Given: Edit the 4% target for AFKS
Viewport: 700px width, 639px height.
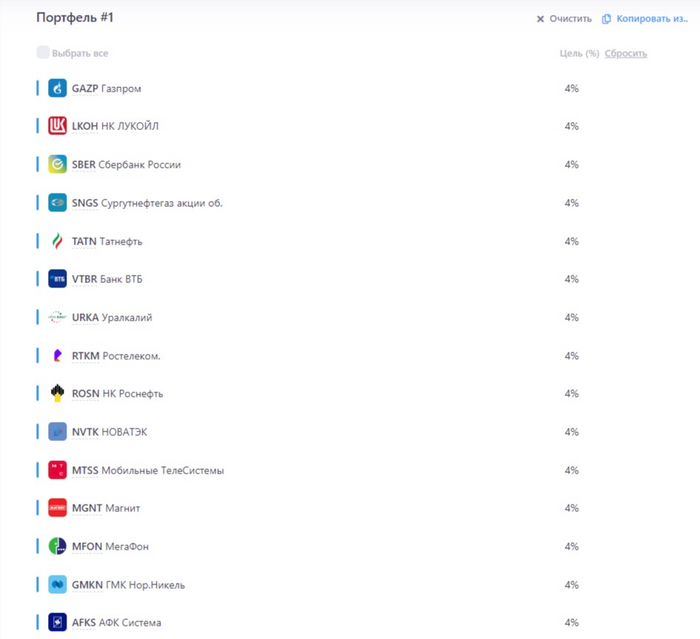Looking at the screenshot, I should pyautogui.click(x=571, y=622).
